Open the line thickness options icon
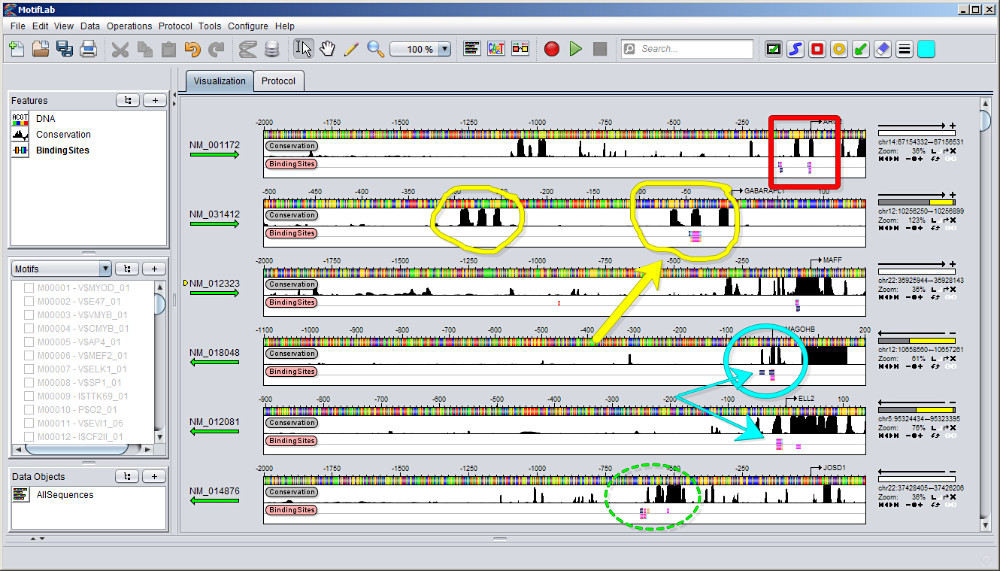 pyautogui.click(x=904, y=49)
